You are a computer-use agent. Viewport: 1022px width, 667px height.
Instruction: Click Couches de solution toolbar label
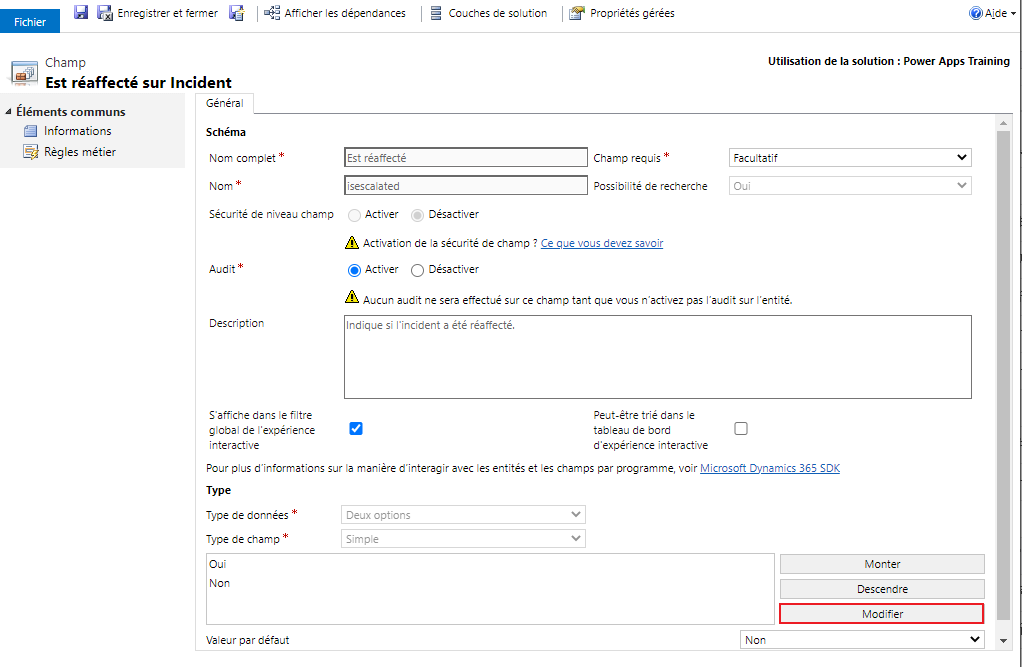coord(497,13)
